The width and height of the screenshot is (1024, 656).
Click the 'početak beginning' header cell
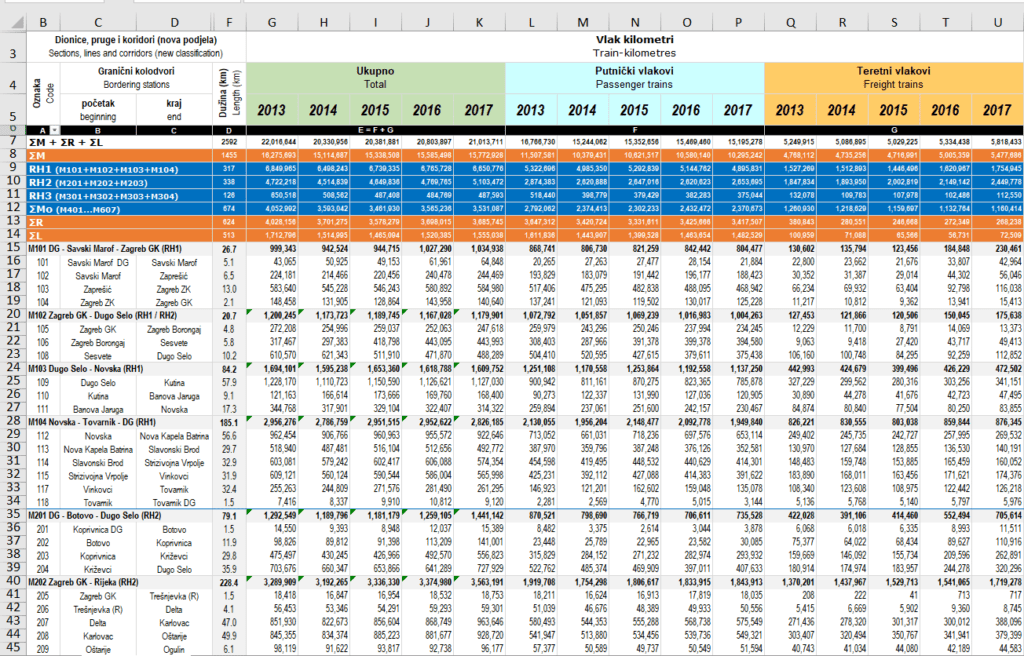(98, 110)
